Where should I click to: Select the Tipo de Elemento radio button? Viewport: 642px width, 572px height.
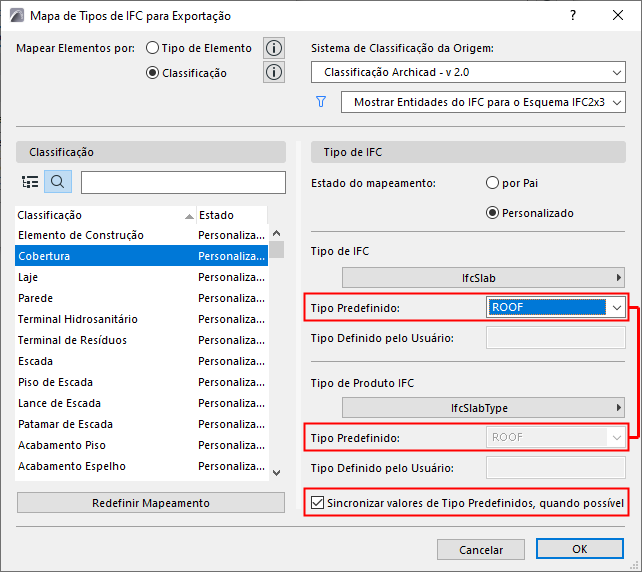[x=152, y=48]
